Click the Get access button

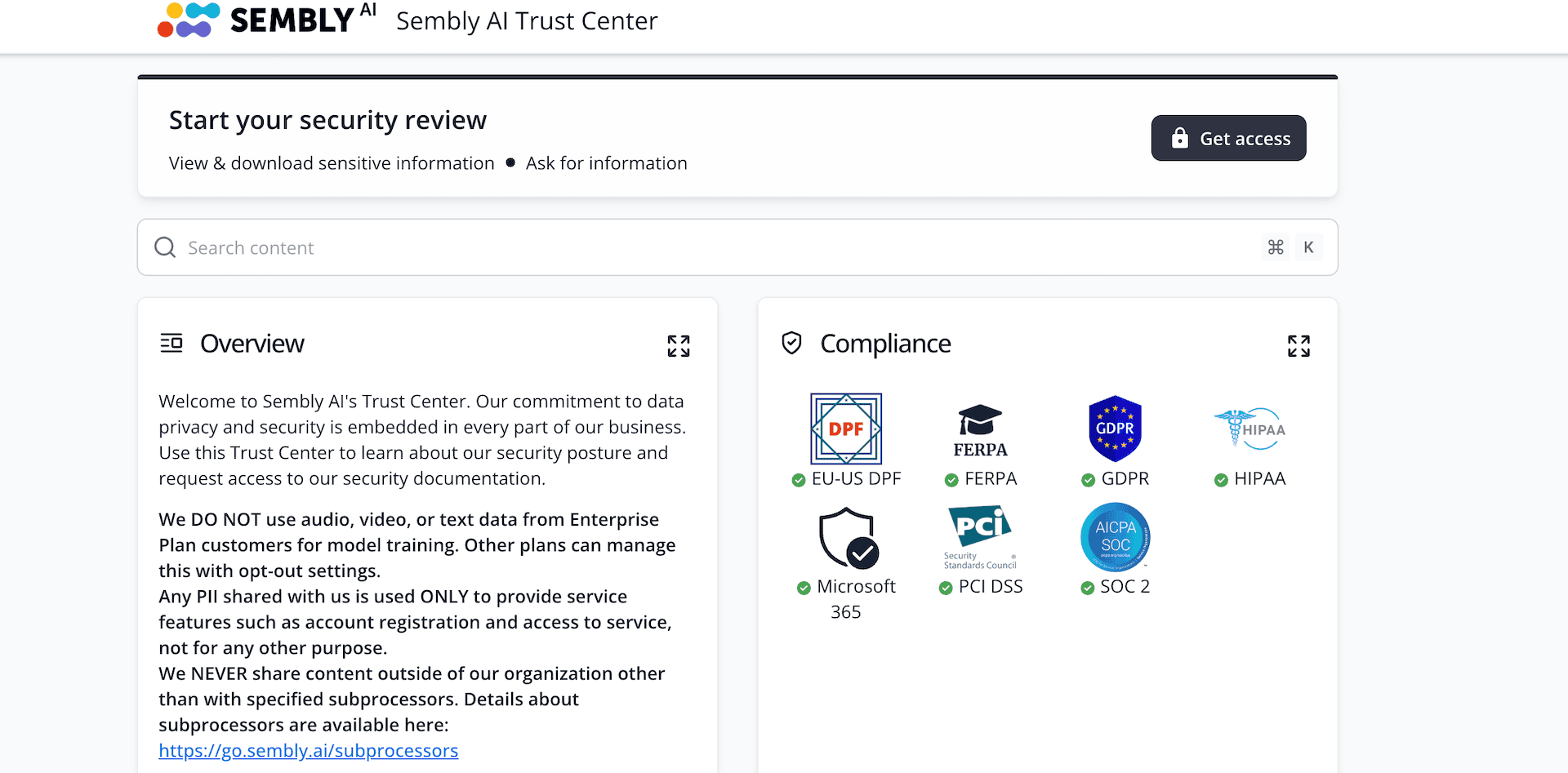click(1228, 138)
